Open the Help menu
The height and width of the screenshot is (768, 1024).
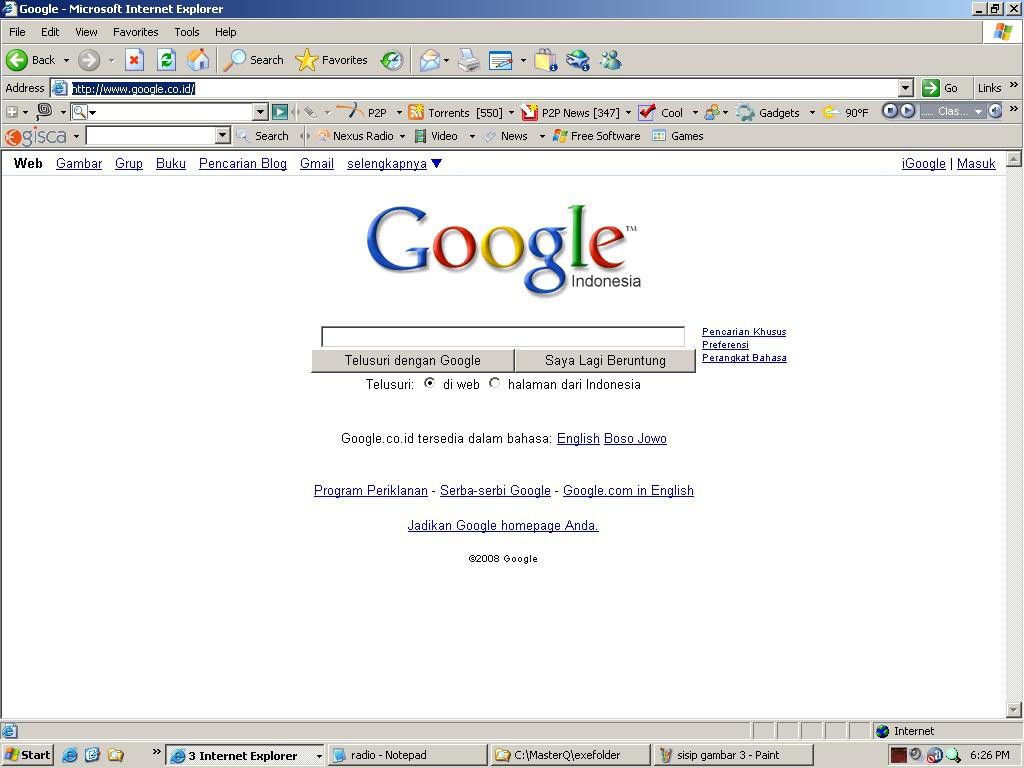click(225, 32)
